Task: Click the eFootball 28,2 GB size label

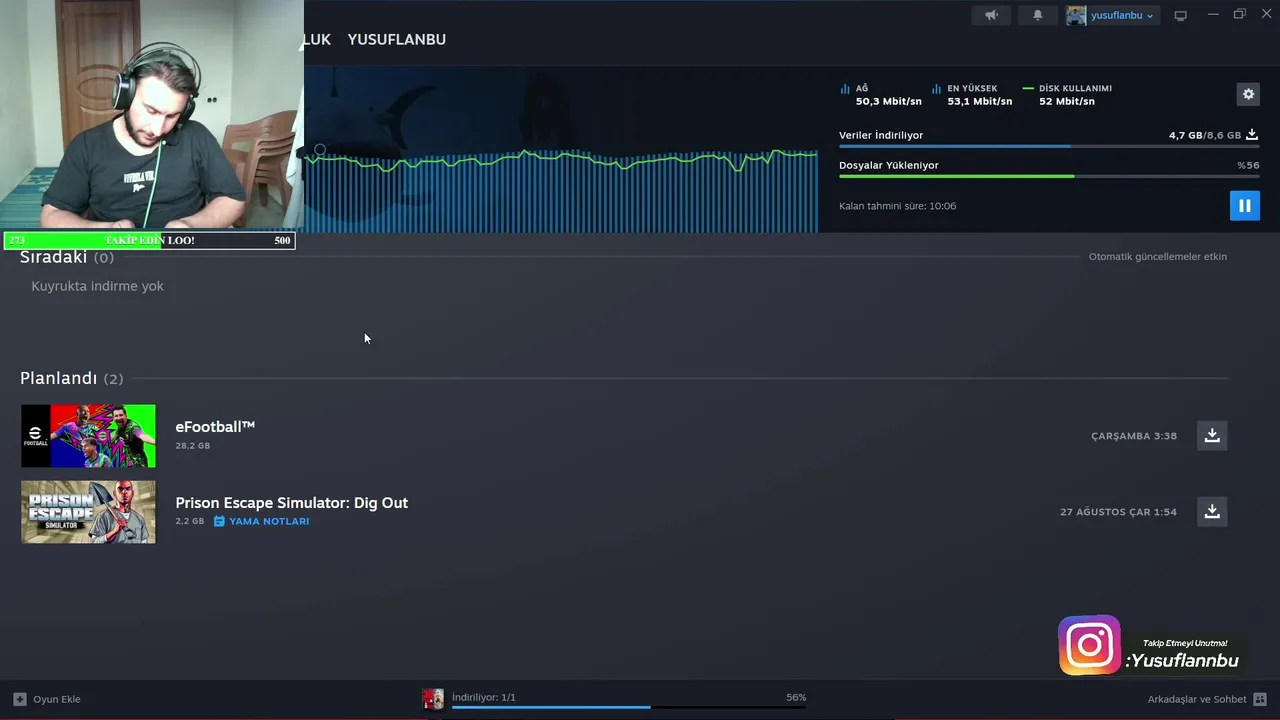Action: tap(192, 446)
